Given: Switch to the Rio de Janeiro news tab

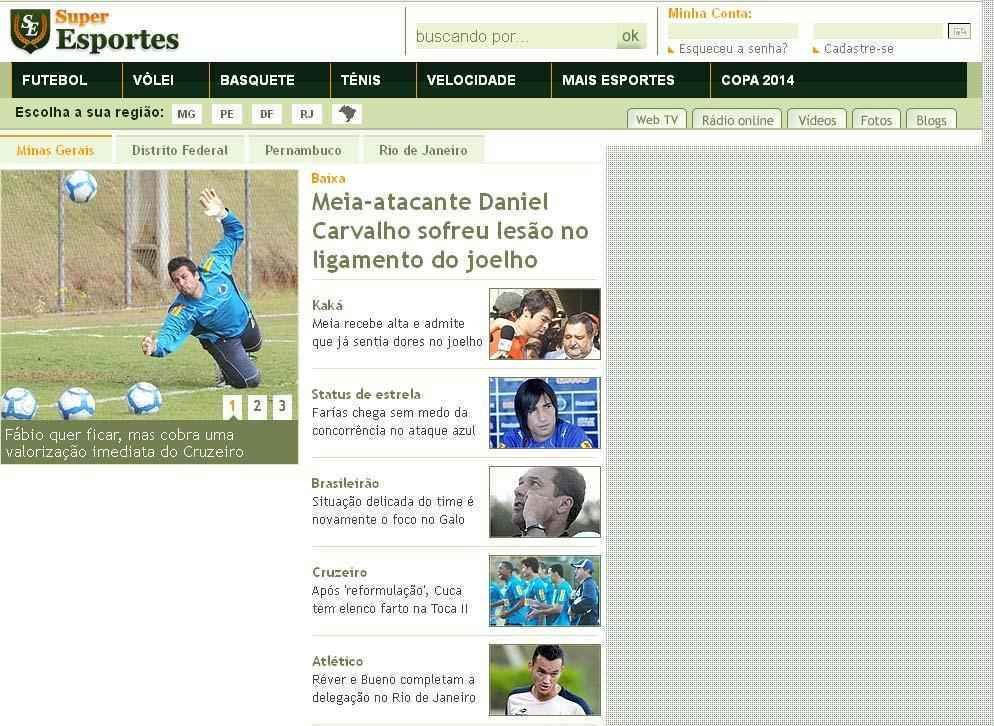Looking at the screenshot, I should point(424,150).
